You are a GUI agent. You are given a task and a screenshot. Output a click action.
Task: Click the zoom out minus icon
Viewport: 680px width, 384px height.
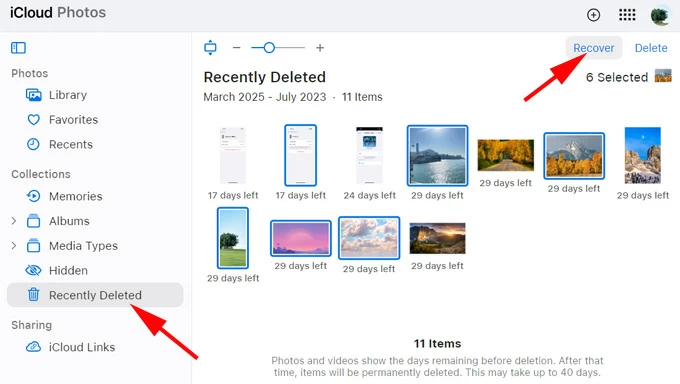click(236, 48)
